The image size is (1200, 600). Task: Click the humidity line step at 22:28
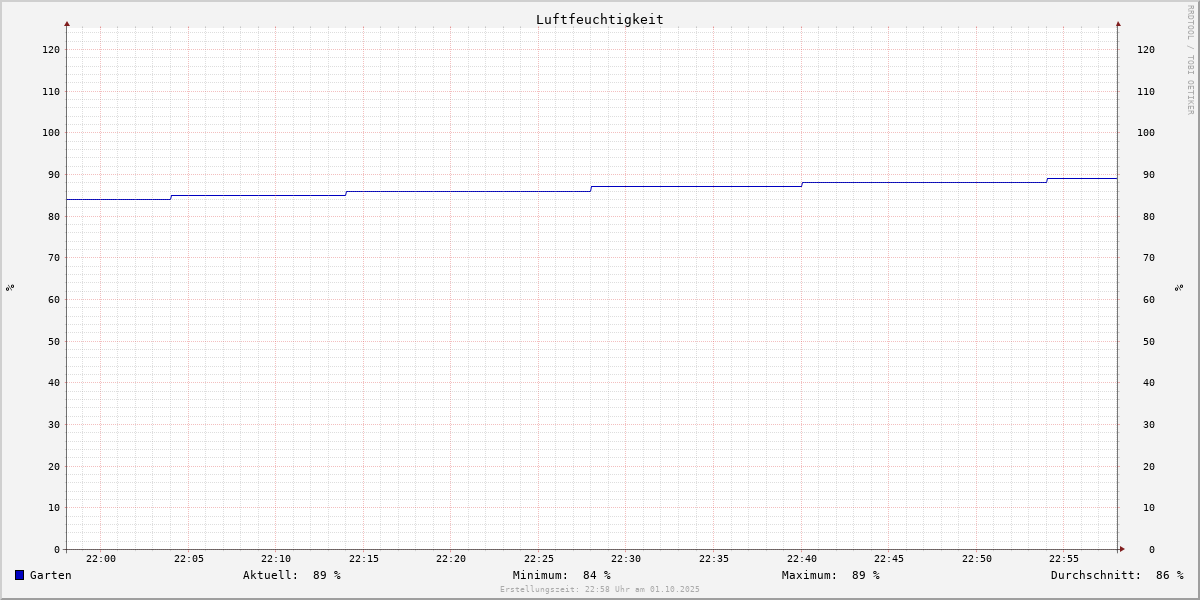click(591, 189)
